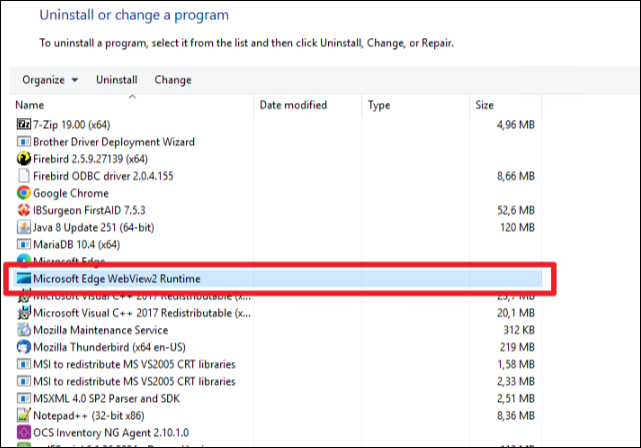Select Notepad++ (32-bit x86) entry
The height and width of the screenshot is (448, 641).
pos(277,415)
